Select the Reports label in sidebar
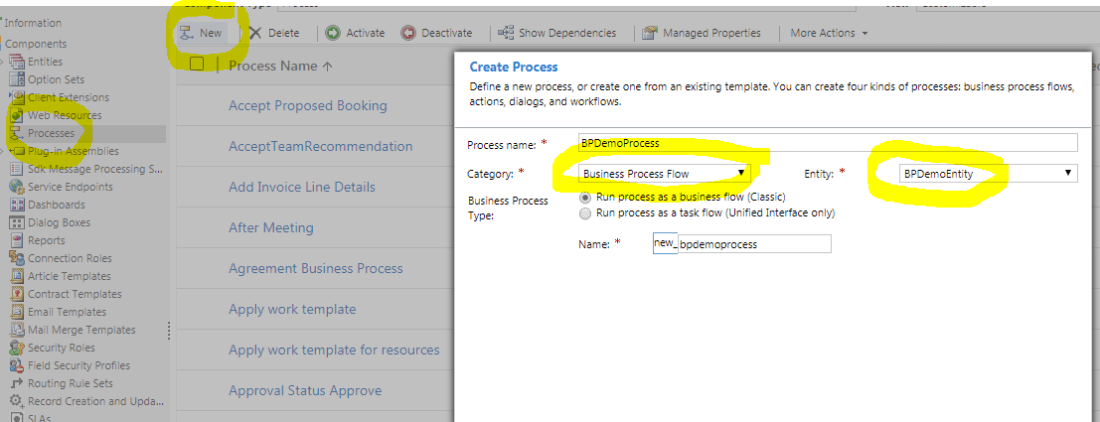Image resolution: width=1100 pixels, height=422 pixels. pyautogui.click(x=46, y=240)
